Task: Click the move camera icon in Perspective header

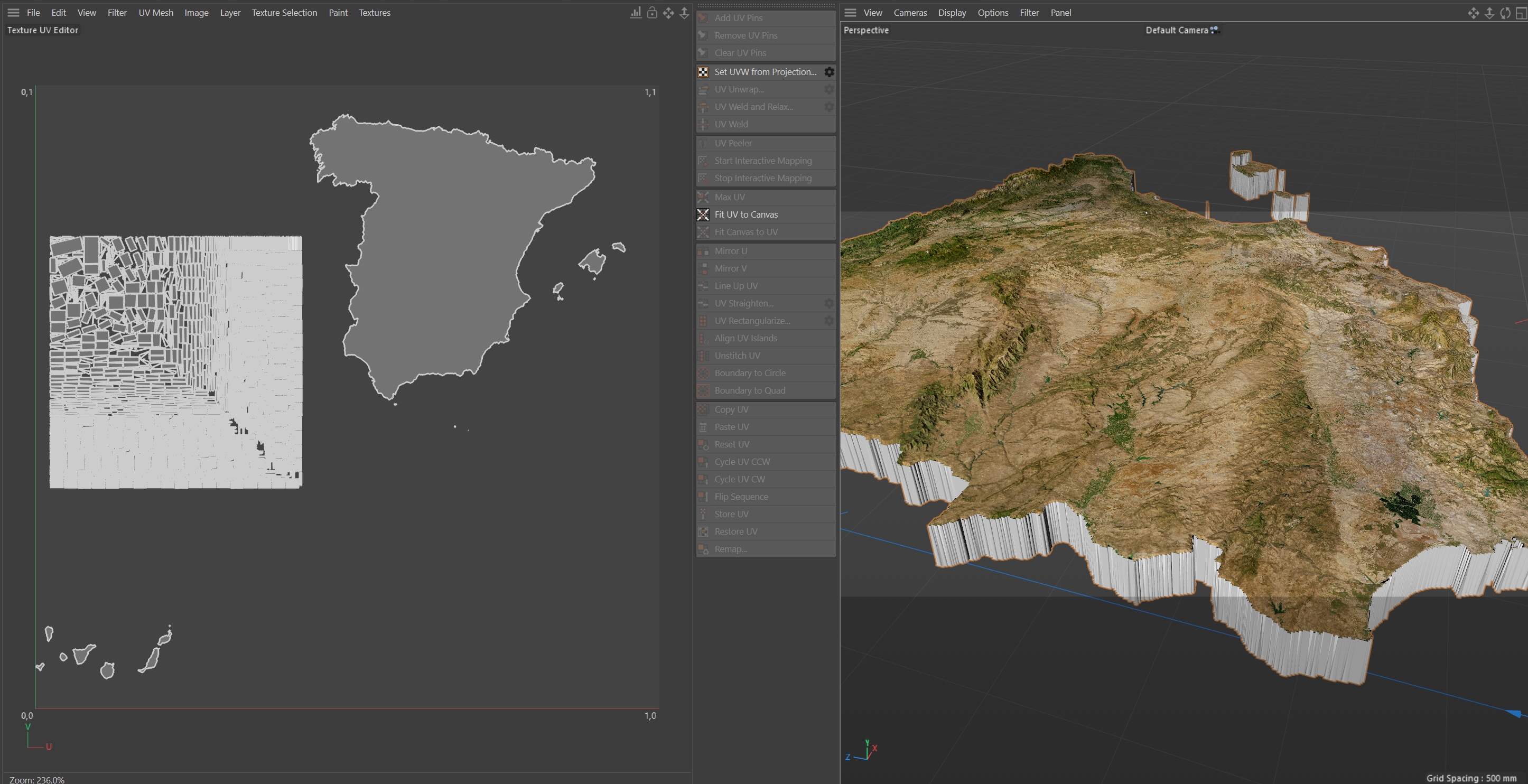Action: (1474, 13)
